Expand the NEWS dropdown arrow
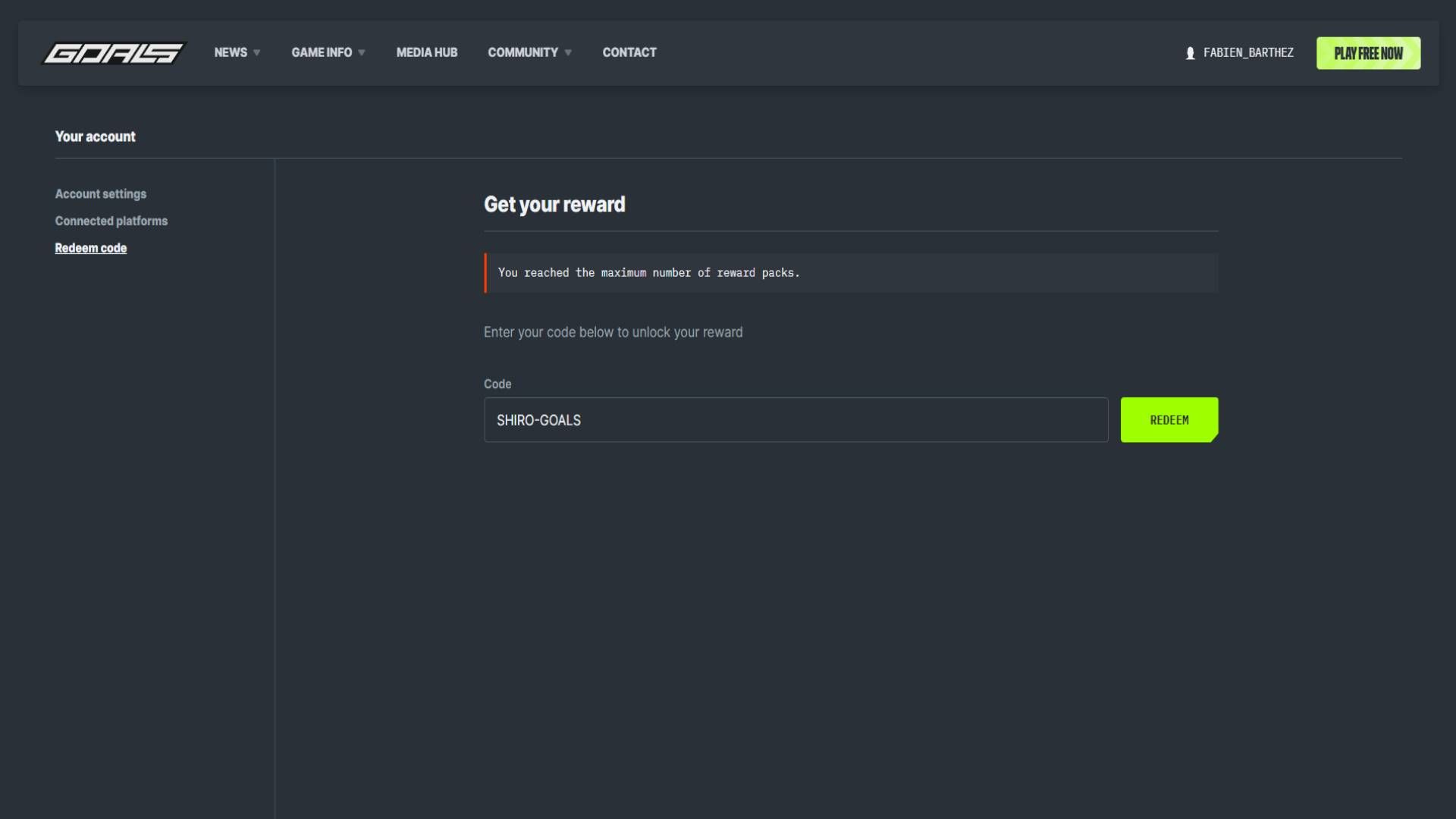This screenshot has width=1456, height=819. (257, 53)
